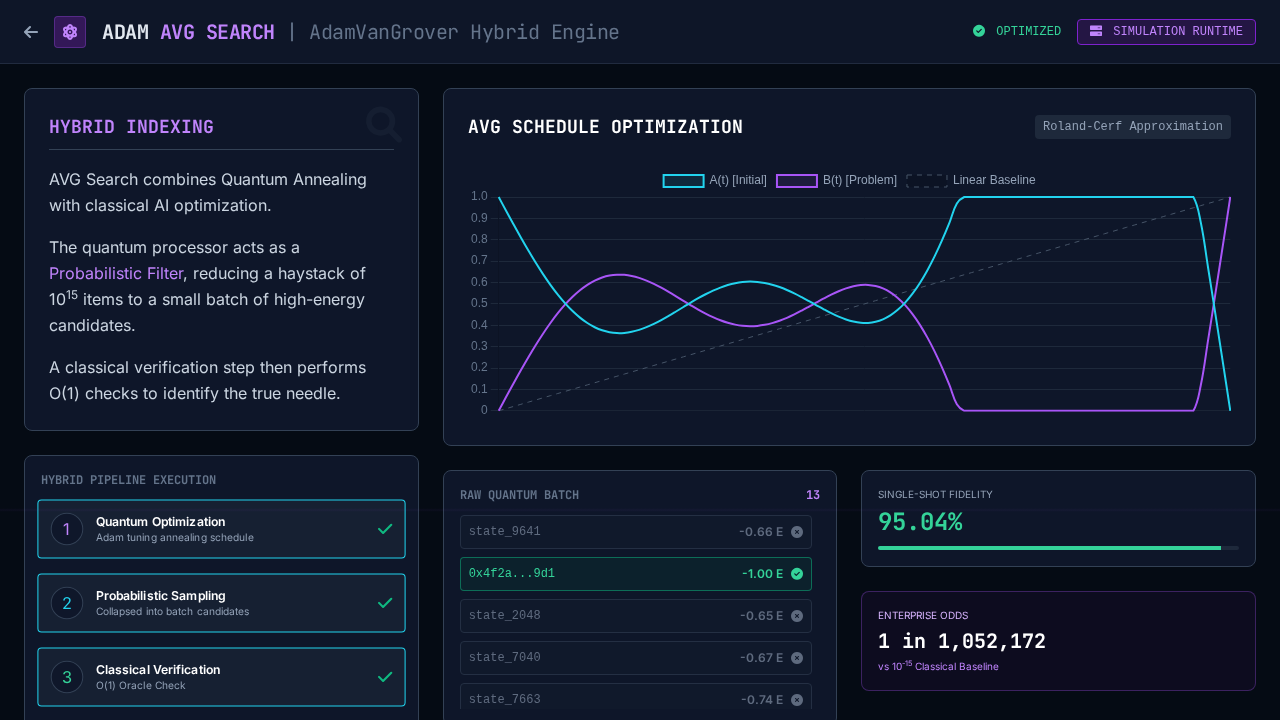Click the Simulation Runtime button
This screenshot has height=720, width=1280.
tap(1166, 32)
